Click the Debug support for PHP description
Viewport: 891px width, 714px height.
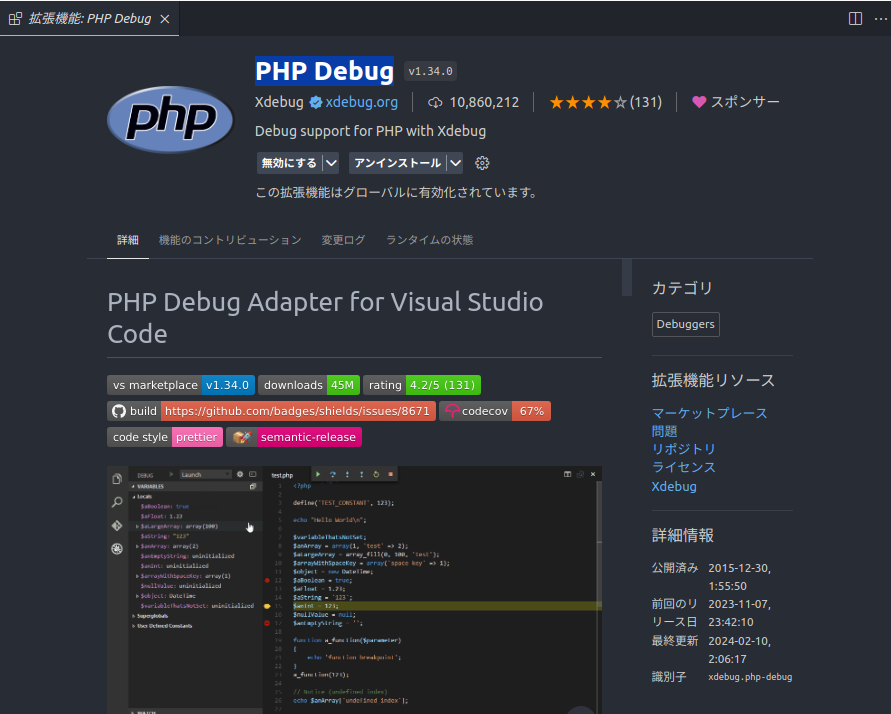pyautogui.click(x=370, y=131)
